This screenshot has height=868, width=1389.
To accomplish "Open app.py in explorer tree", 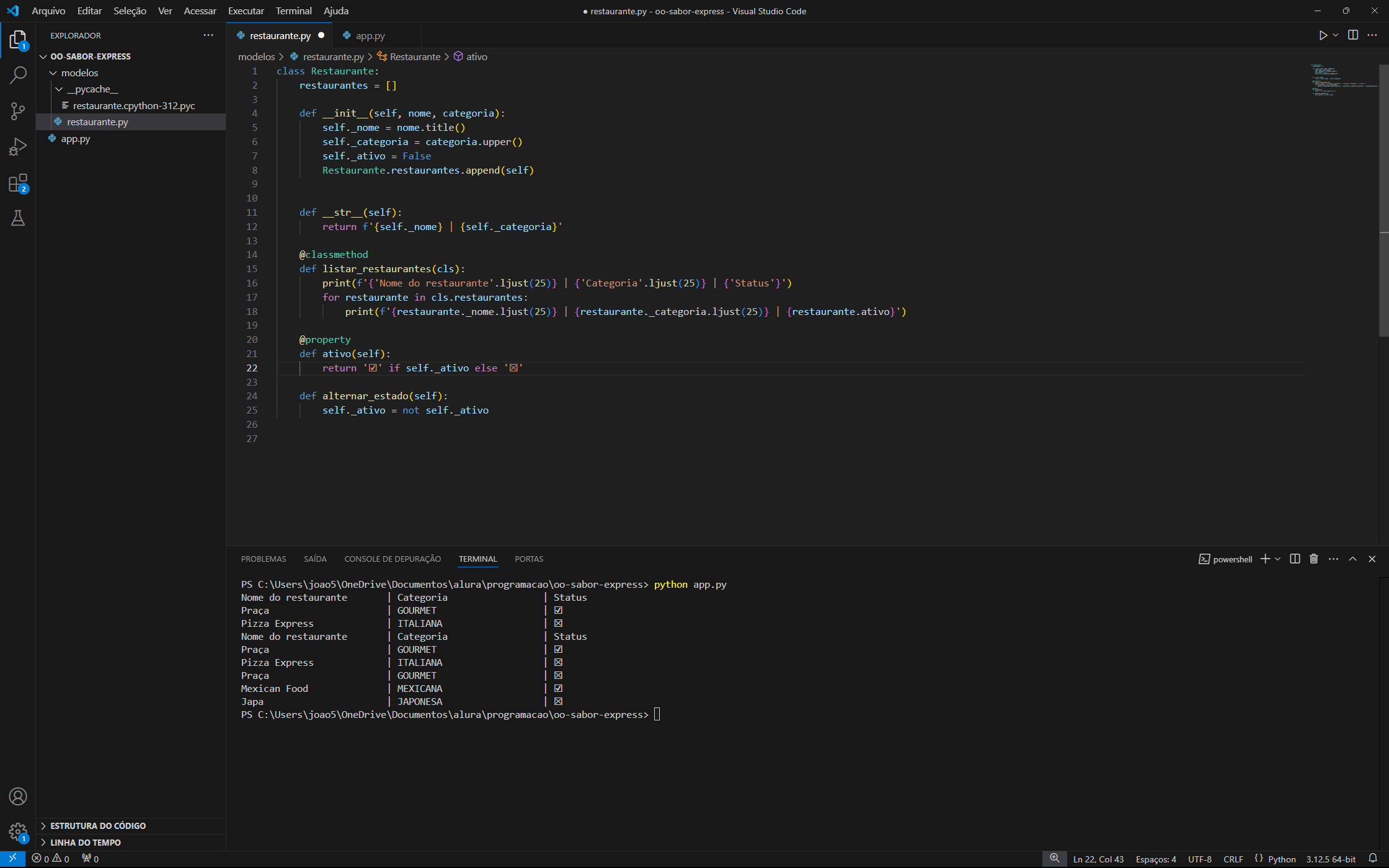I will [131, 139].
